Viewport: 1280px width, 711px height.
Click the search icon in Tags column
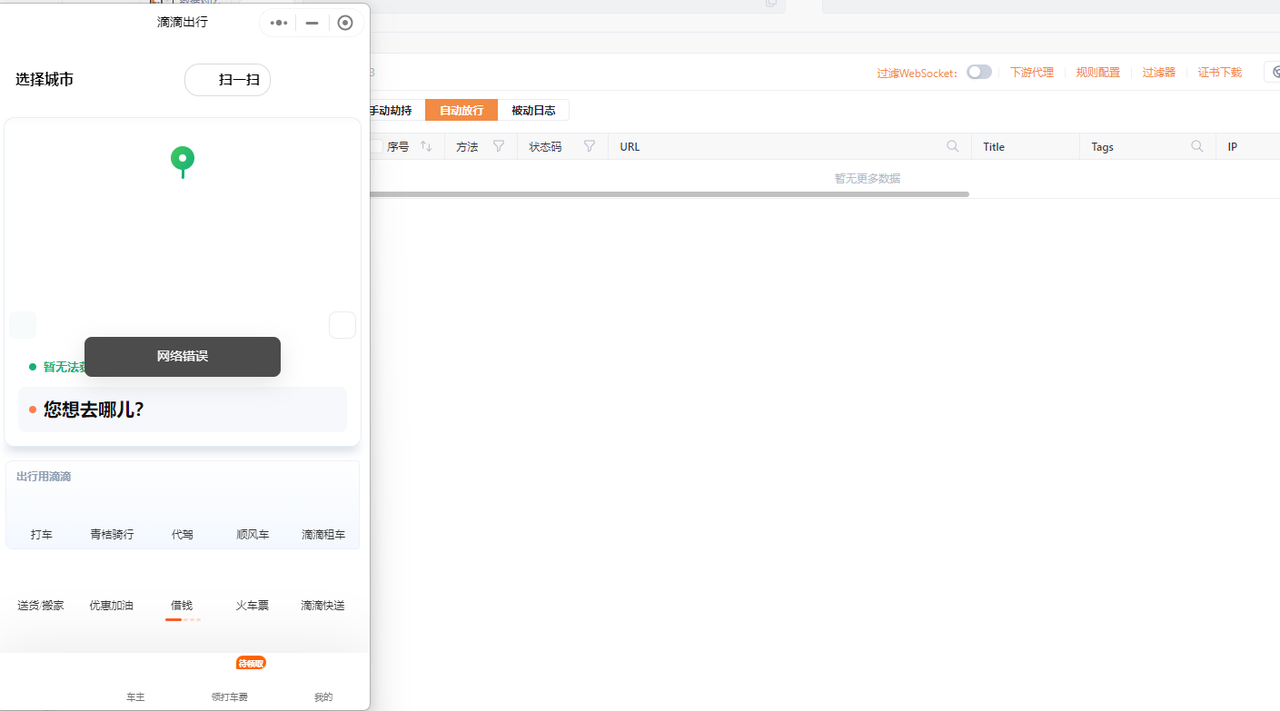pyautogui.click(x=1197, y=146)
